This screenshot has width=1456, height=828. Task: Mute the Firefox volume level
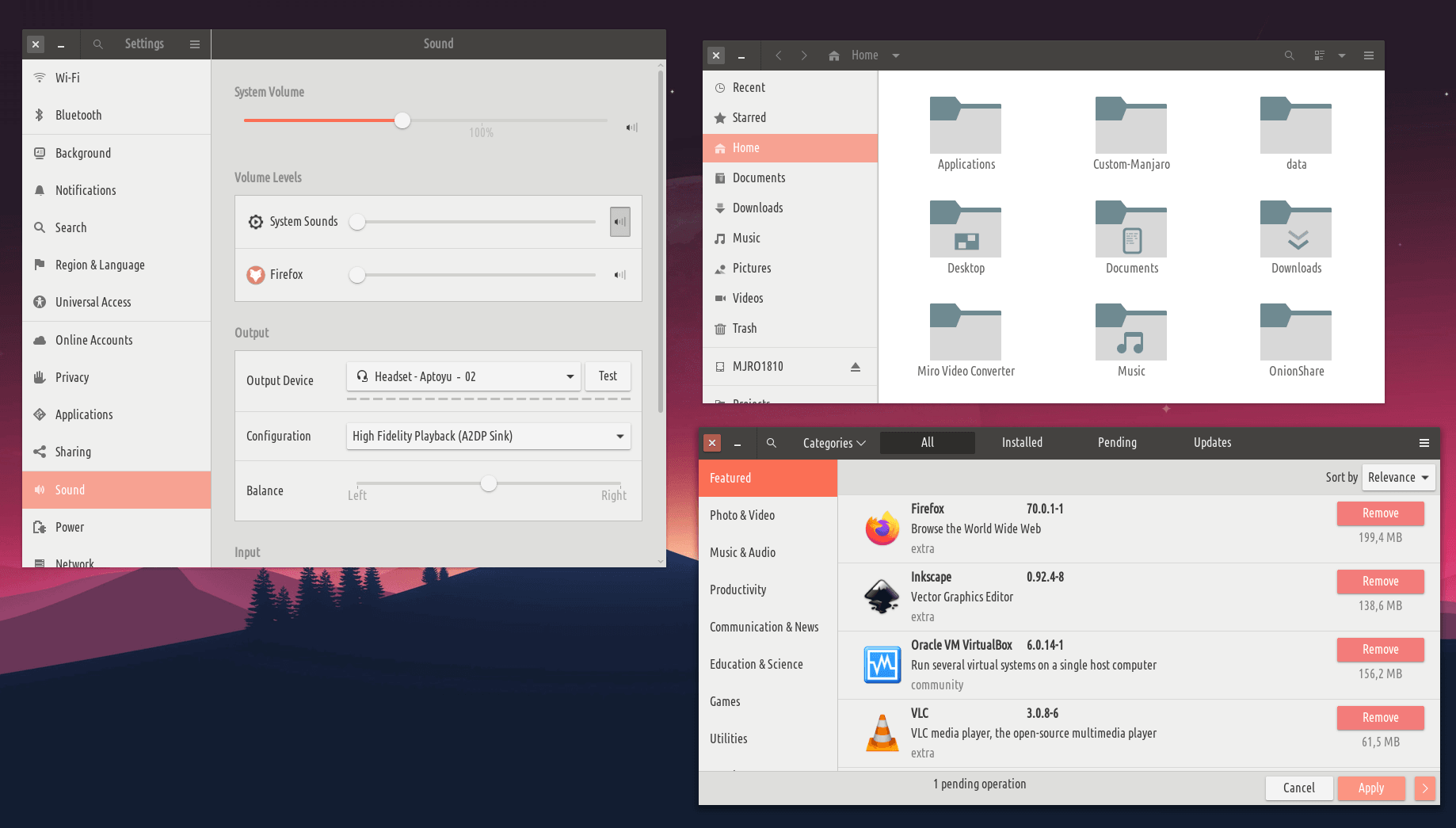[619, 275]
